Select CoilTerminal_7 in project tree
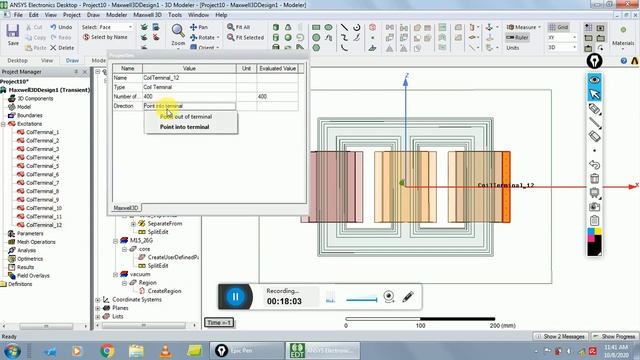Screen dimensions: 640x360 click(x=42, y=183)
